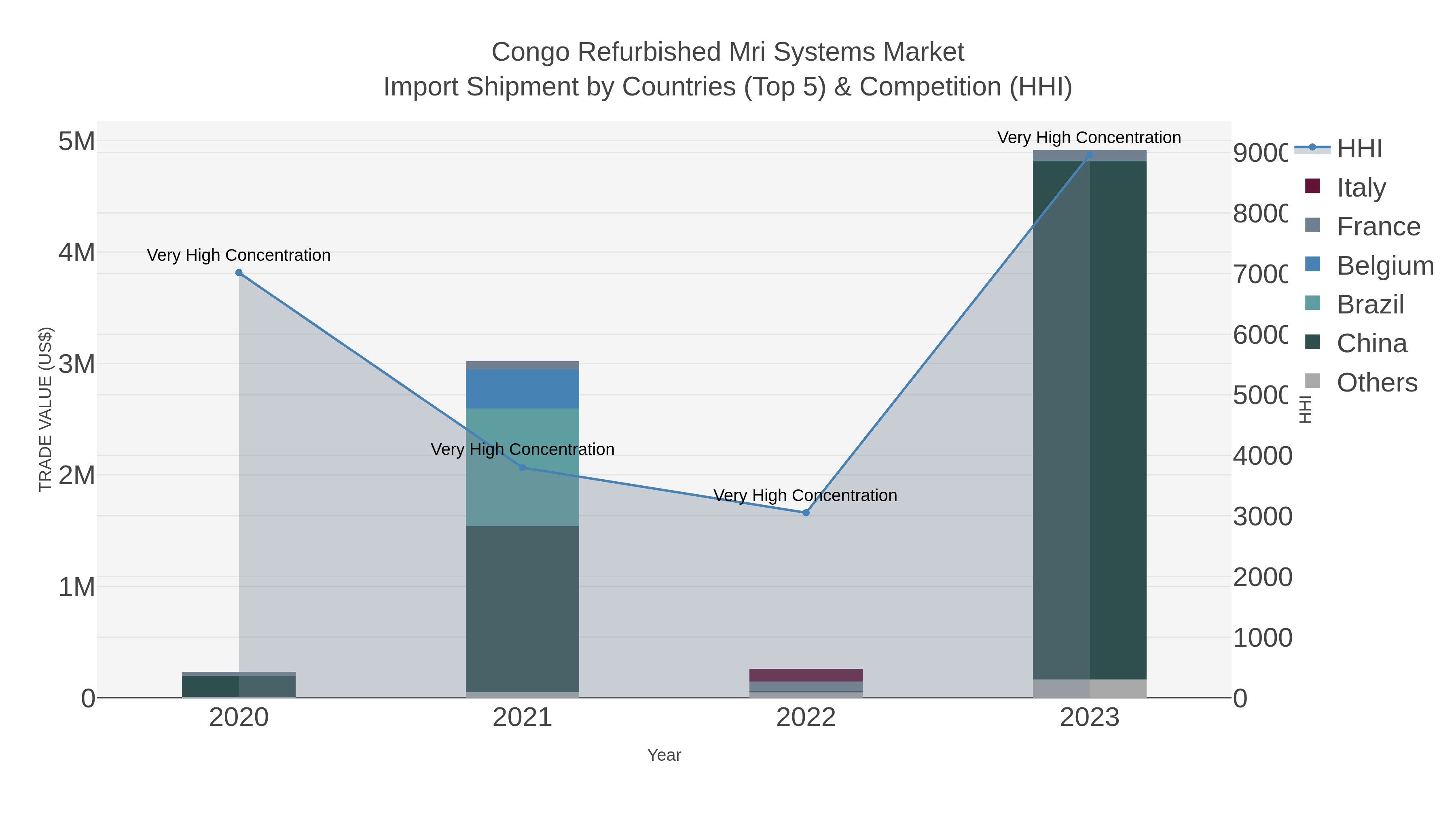
Task: Click the 2023 x-axis label
Action: point(1089,717)
